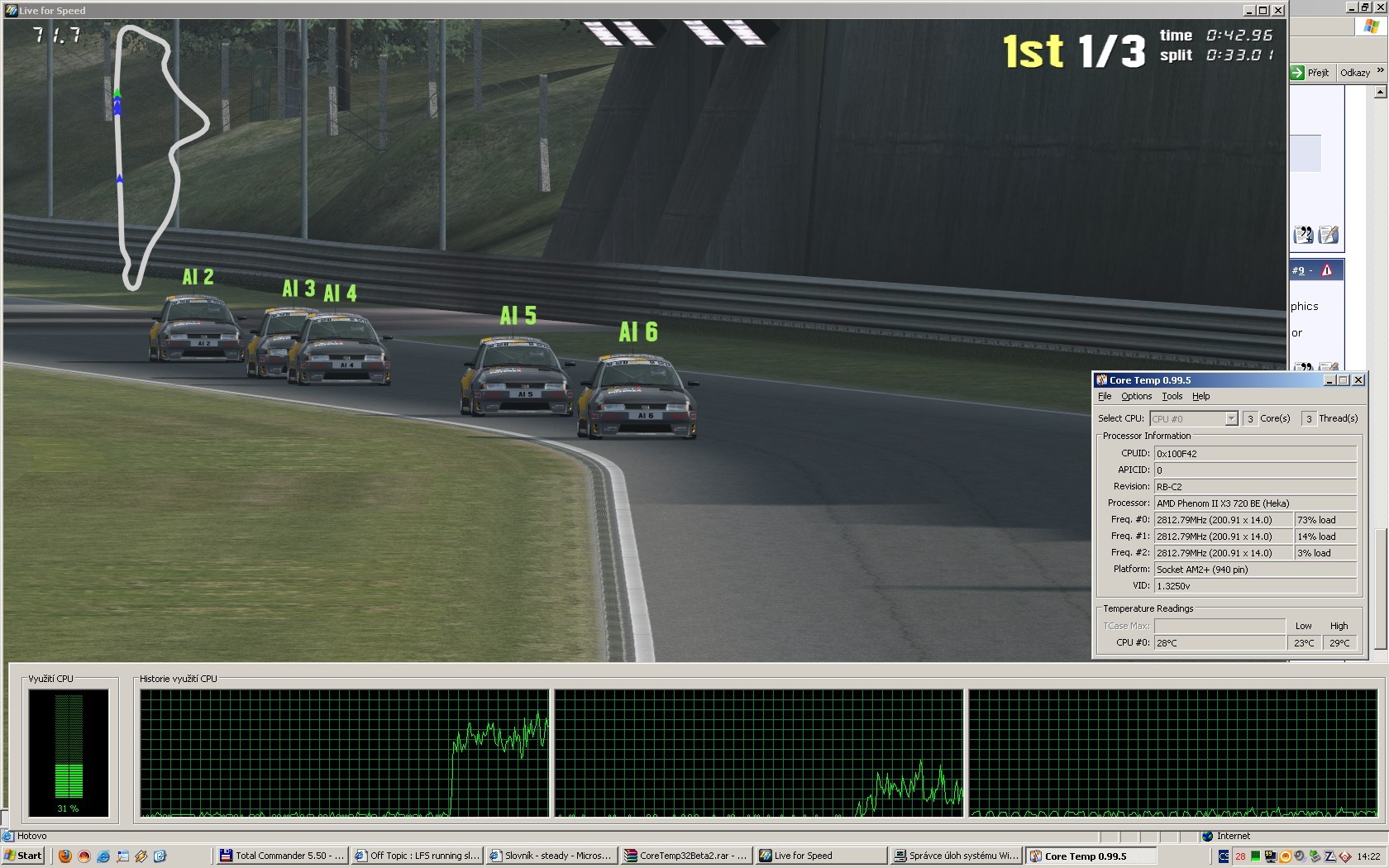Open the File menu in Core Temp
The width and height of the screenshot is (1389, 868).
[x=1105, y=397]
